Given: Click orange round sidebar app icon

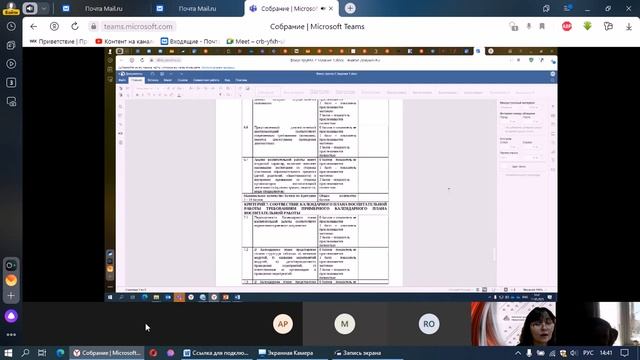Looking at the screenshot, I should pyautogui.click(x=11, y=280).
